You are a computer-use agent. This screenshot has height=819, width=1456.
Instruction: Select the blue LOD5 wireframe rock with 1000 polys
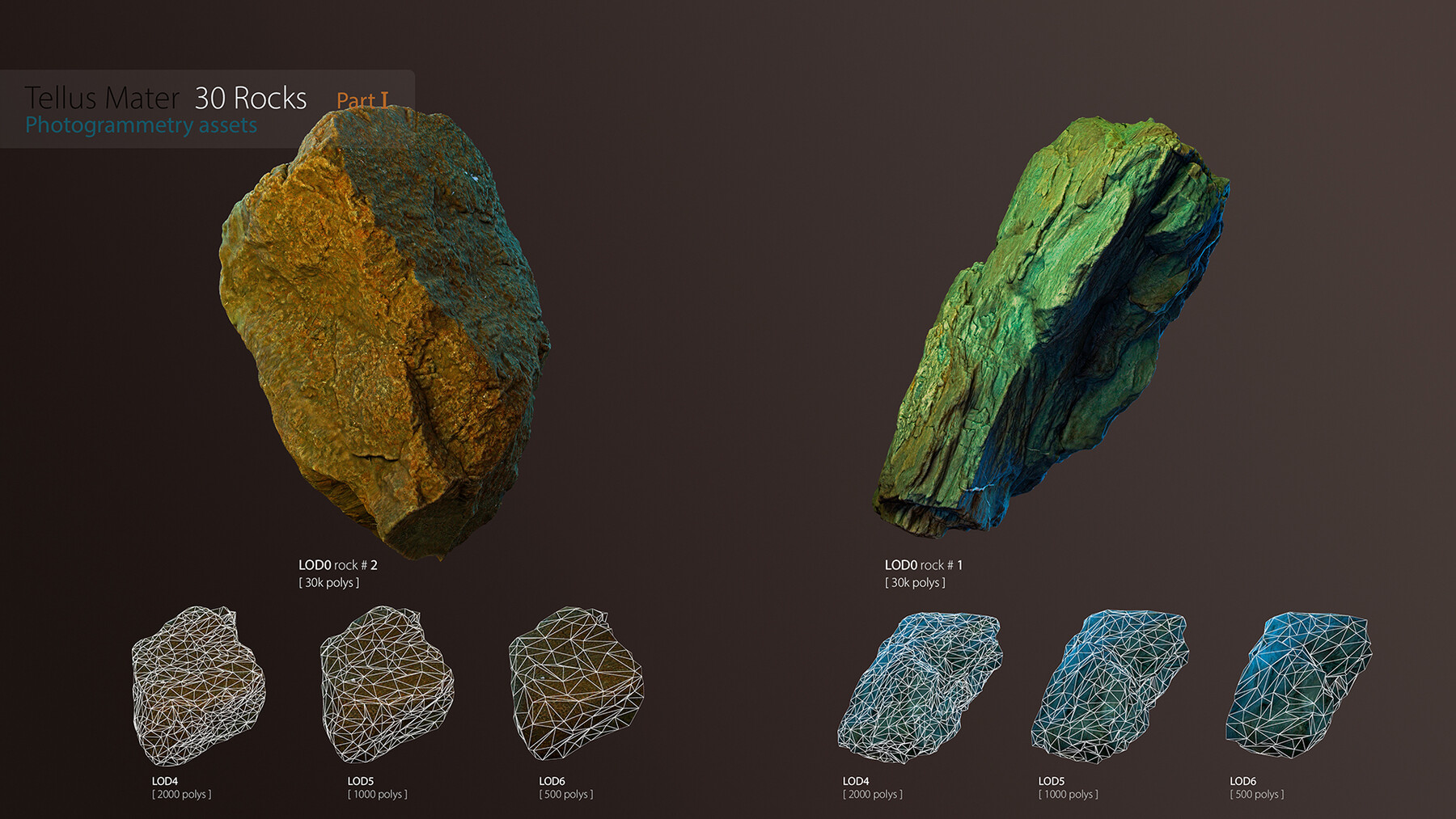click(1110, 686)
